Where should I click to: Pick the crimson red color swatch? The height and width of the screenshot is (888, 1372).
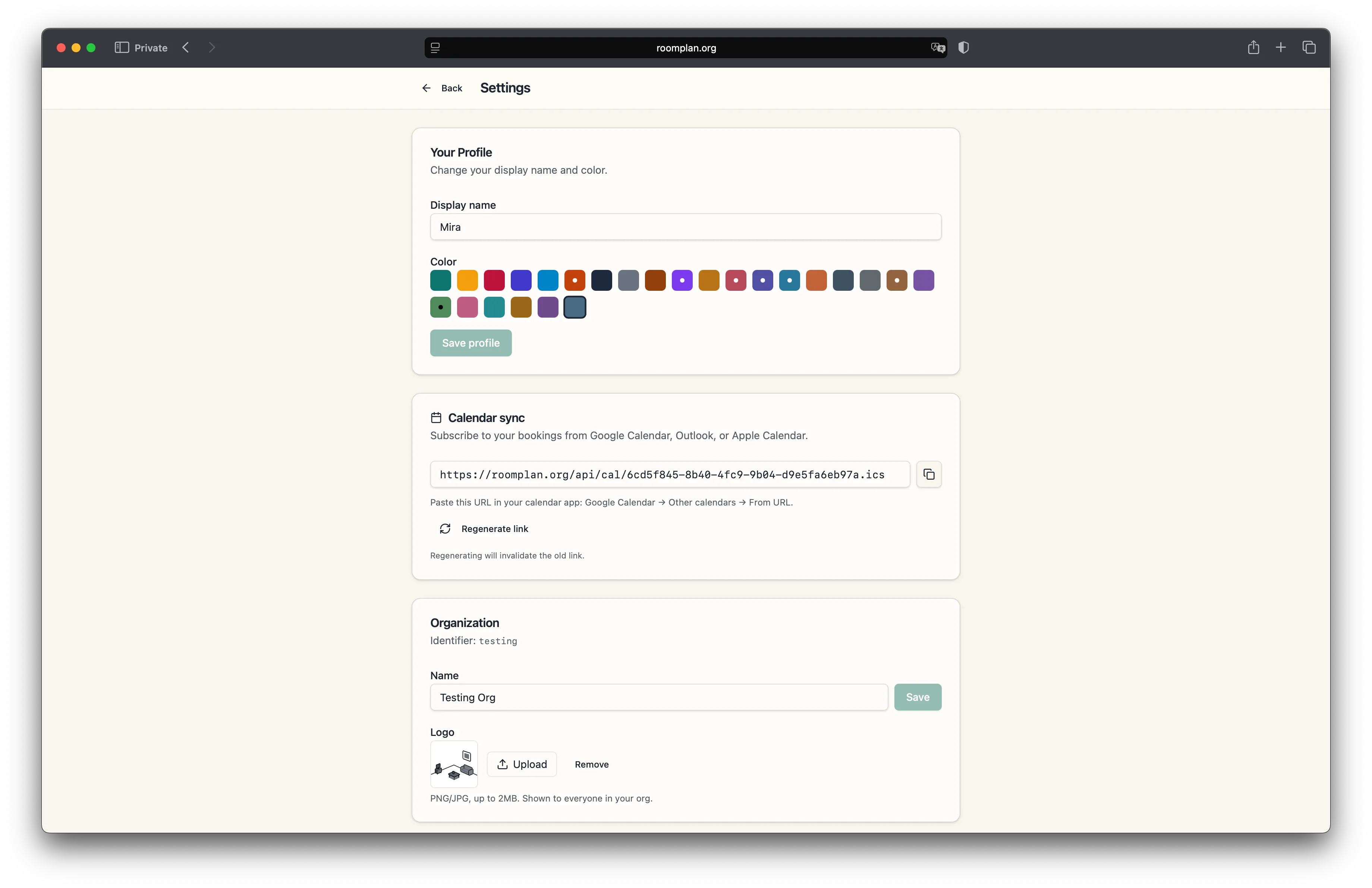coord(494,280)
